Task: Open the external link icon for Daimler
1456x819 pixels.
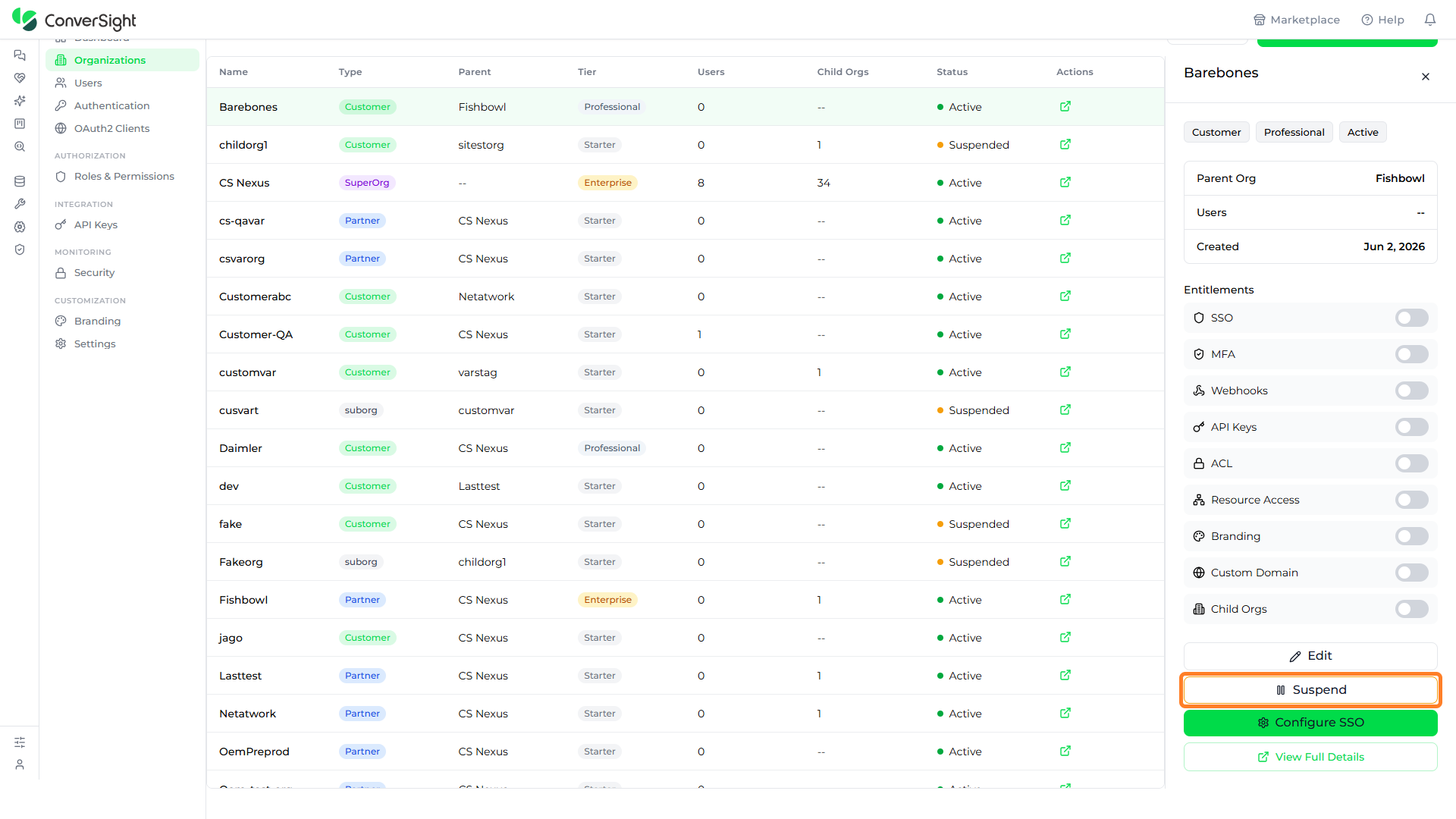Action: 1065,447
